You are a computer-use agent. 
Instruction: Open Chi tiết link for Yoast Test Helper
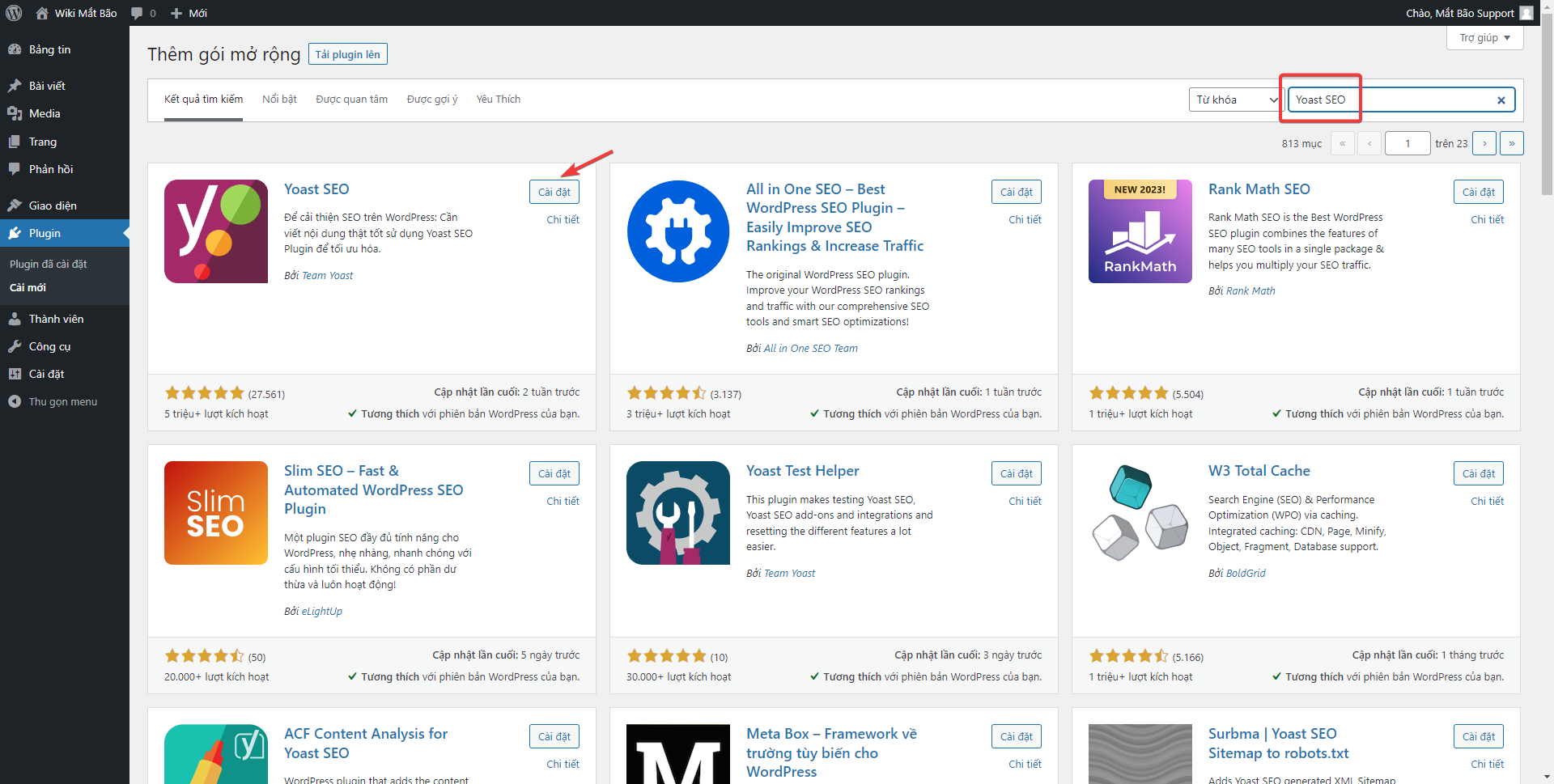pos(1025,501)
